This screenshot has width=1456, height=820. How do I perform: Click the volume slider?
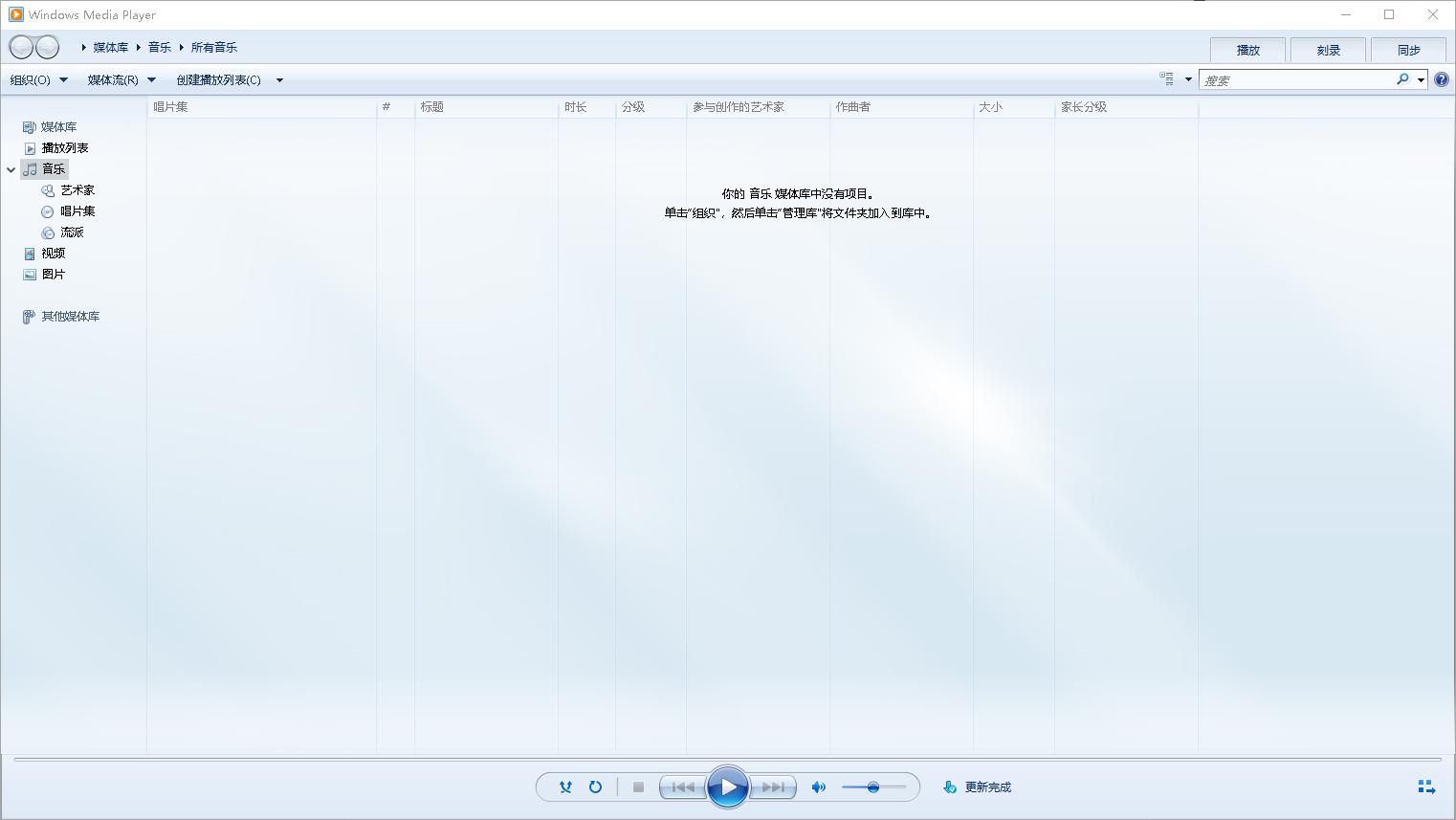(872, 787)
